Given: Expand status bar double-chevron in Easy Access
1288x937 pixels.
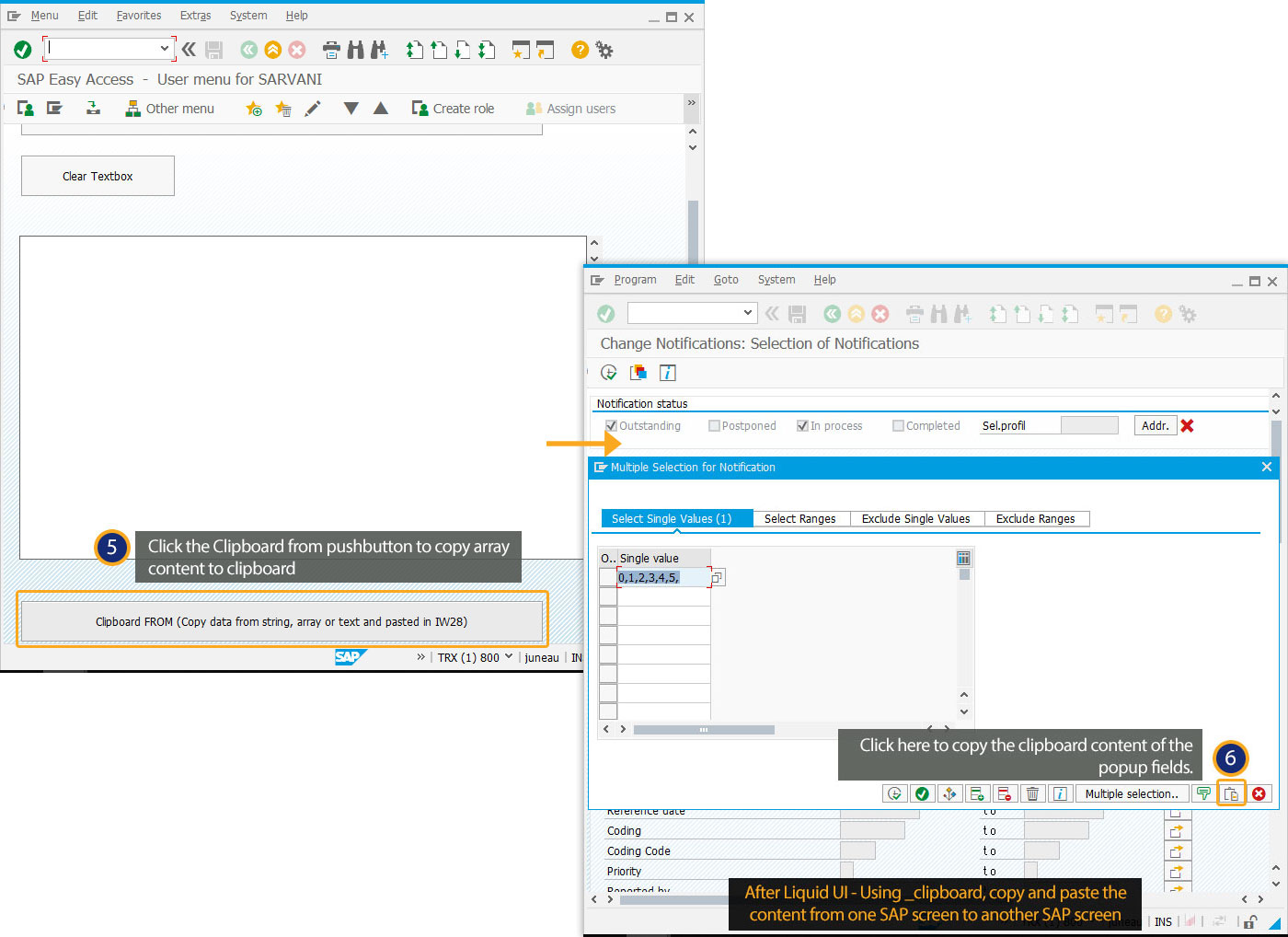Looking at the screenshot, I should (420, 657).
